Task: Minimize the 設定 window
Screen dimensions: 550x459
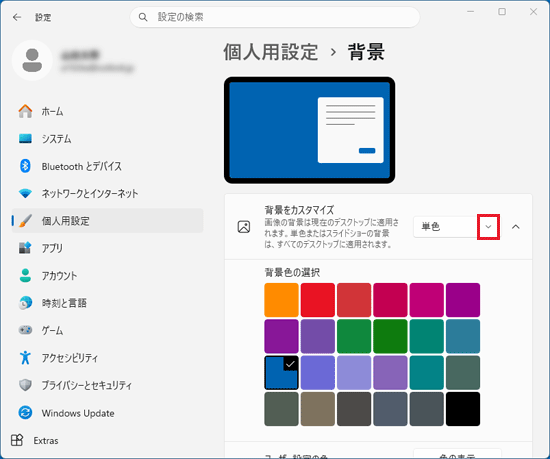Action: click(471, 12)
